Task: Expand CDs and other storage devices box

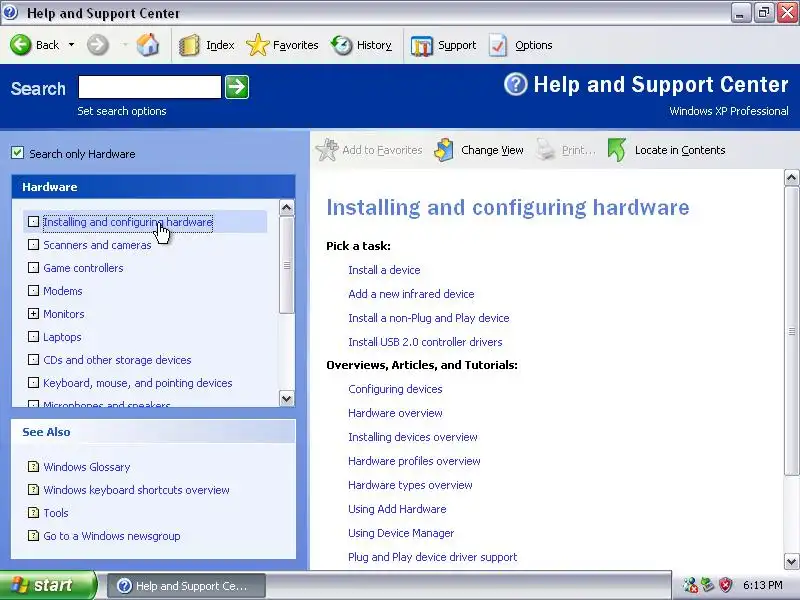Action: (33, 360)
